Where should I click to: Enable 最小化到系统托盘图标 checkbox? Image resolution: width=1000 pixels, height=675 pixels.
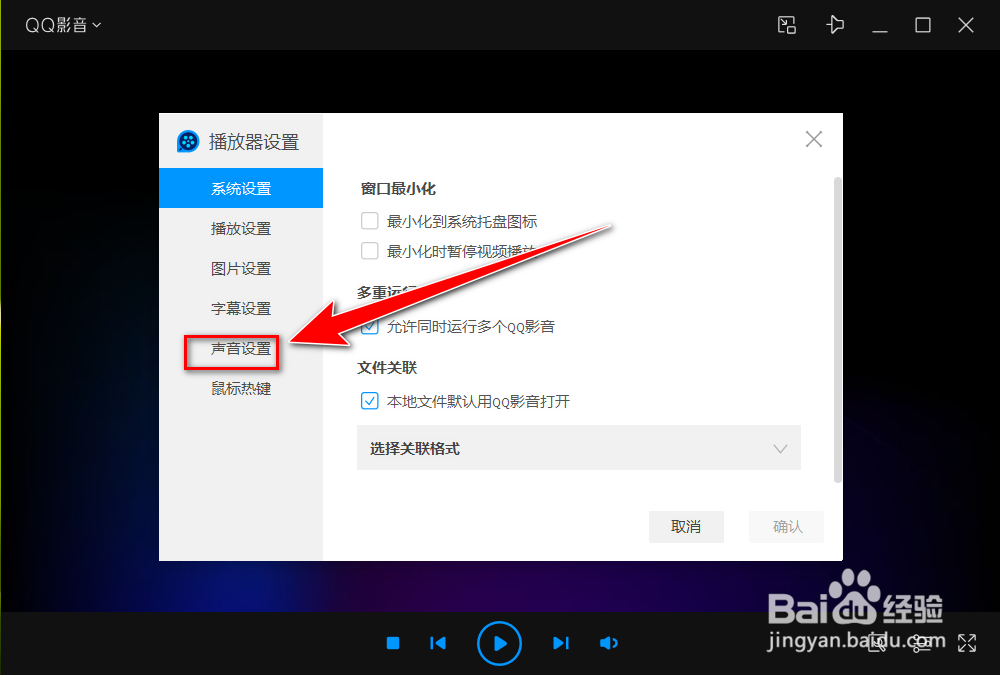(x=370, y=221)
